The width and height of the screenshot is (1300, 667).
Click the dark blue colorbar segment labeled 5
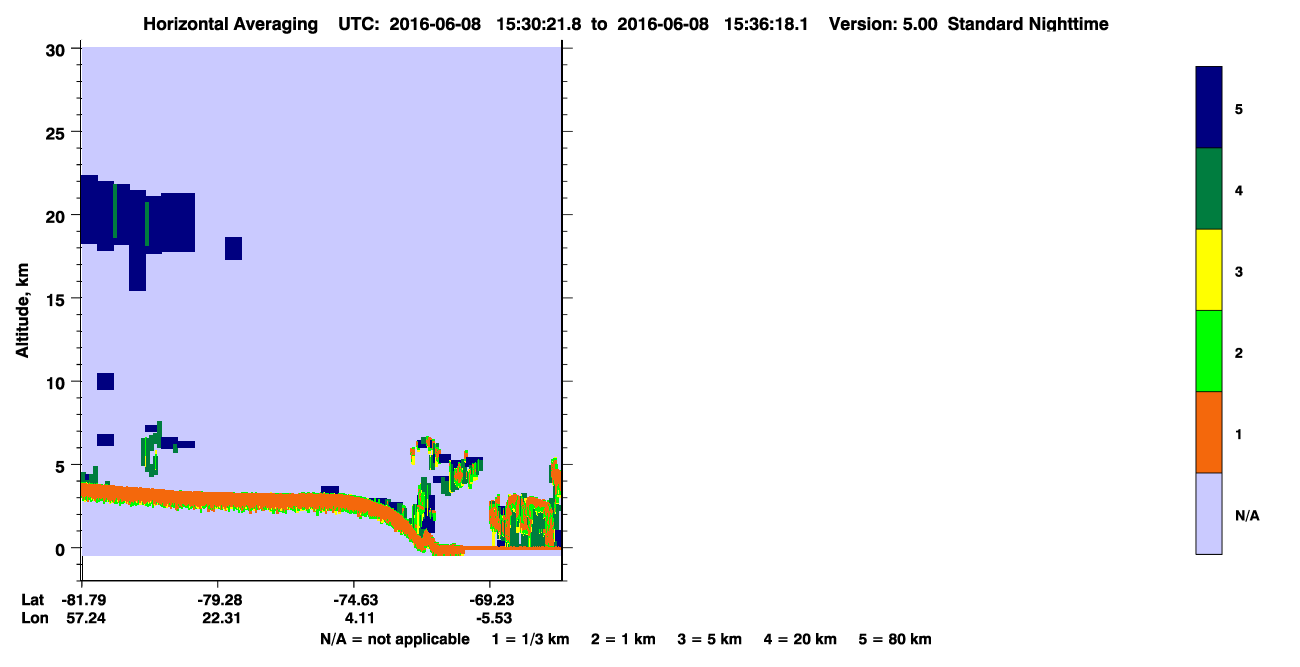(x=1209, y=108)
